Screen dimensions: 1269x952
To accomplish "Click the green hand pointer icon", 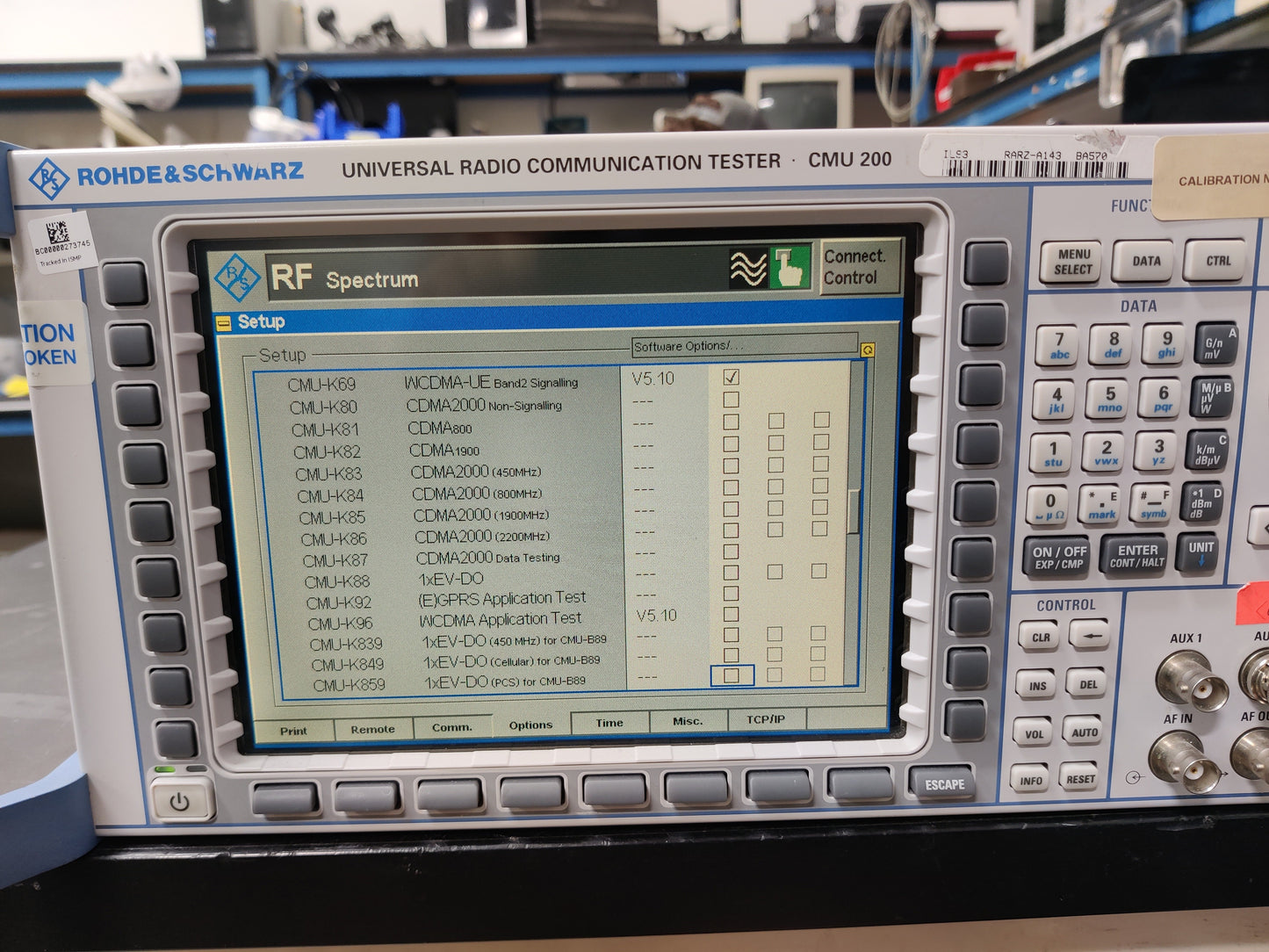I will tap(790, 268).
